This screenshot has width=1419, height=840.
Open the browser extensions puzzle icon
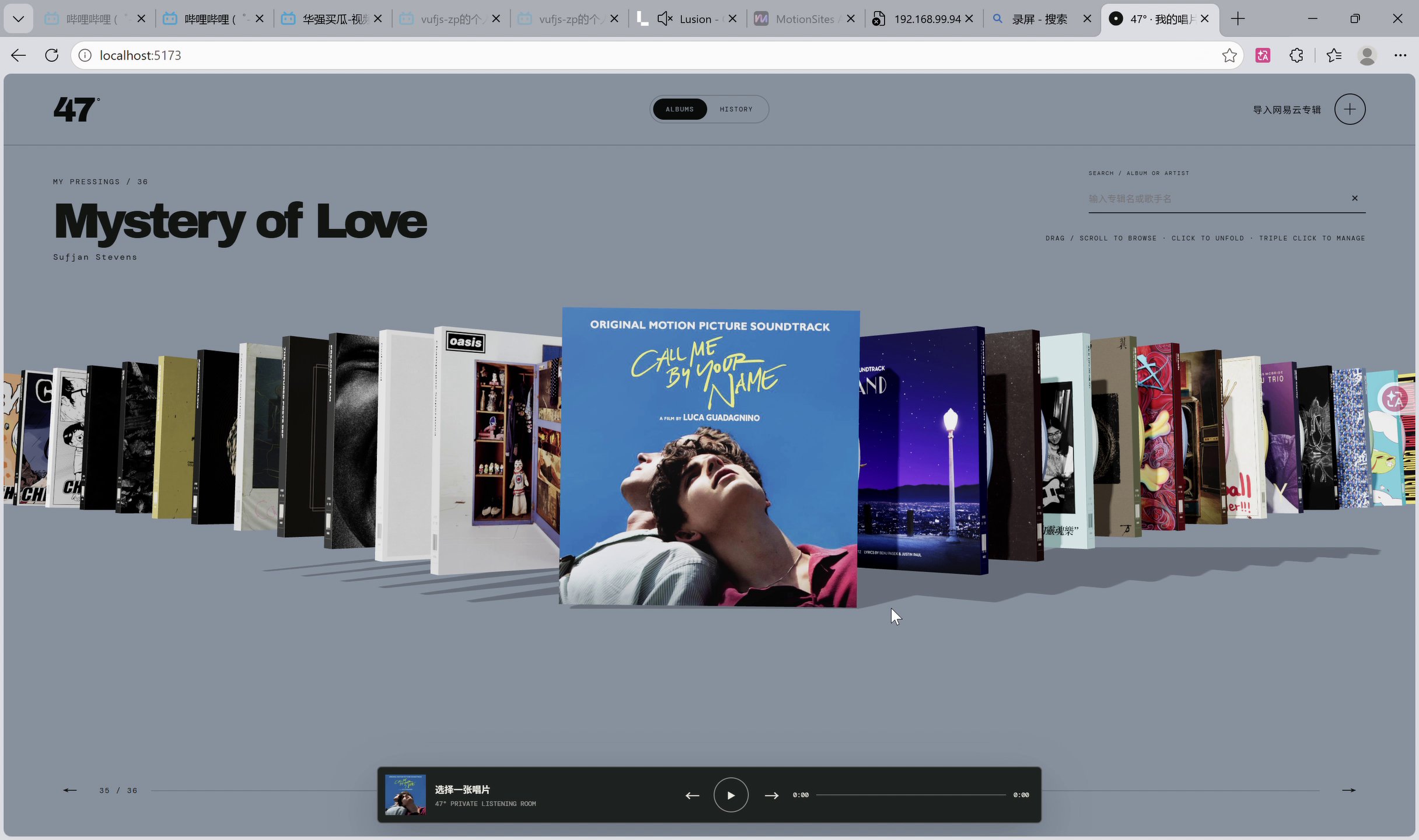pyautogui.click(x=1296, y=55)
